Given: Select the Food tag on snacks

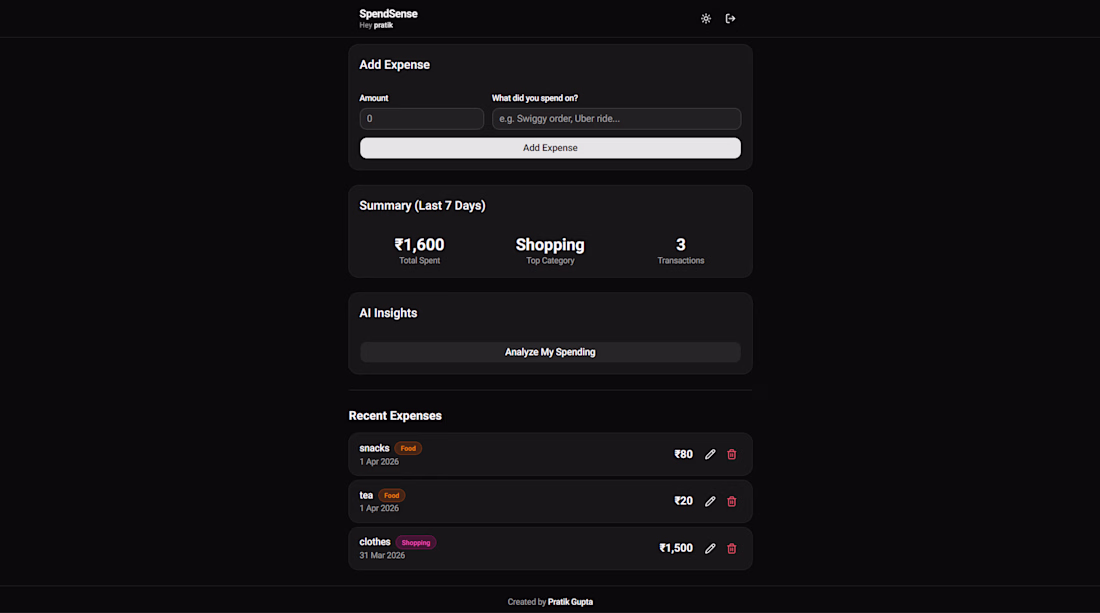Looking at the screenshot, I should [x=408, y=448].
